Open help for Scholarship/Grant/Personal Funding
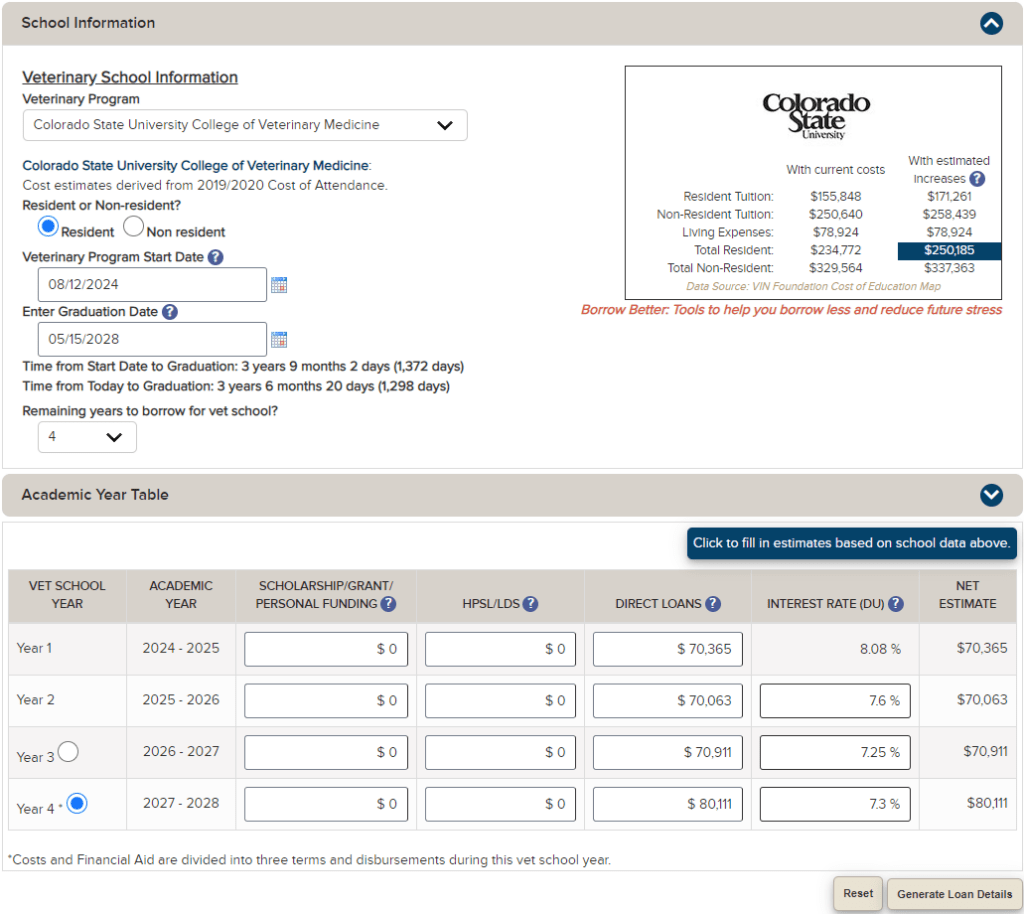 pyautogui.click(x=388, y=604)
